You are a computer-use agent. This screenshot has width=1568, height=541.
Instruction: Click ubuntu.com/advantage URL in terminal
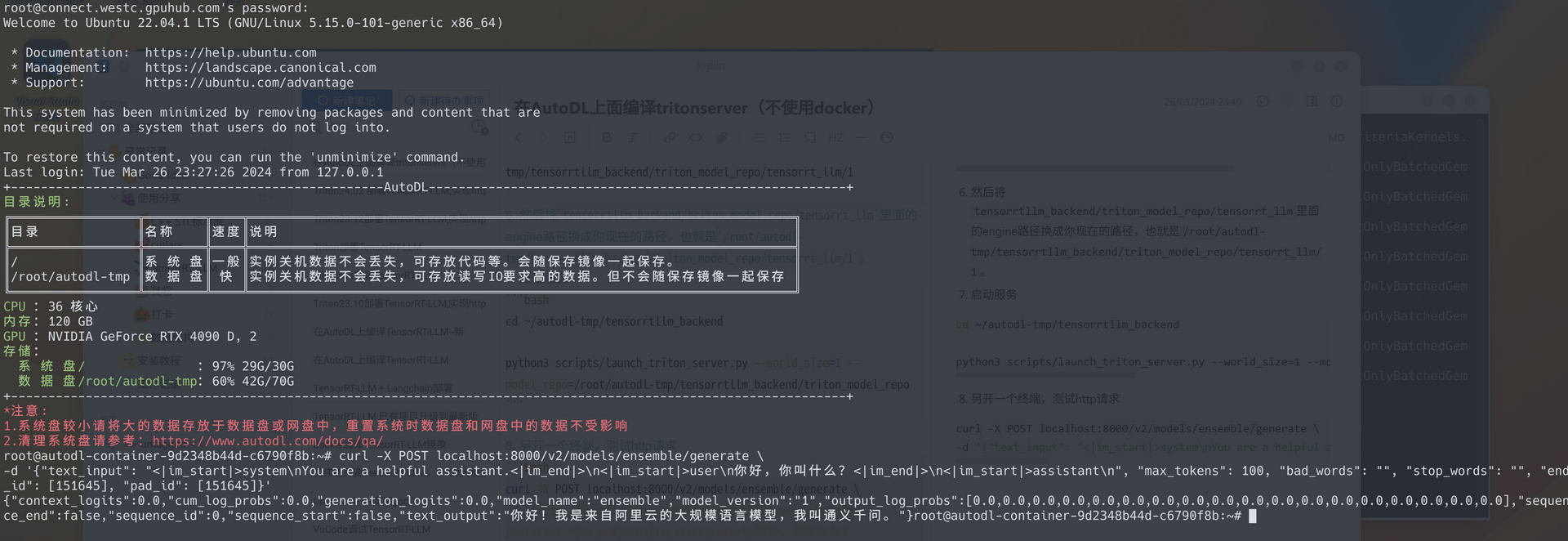click(249, 83)
